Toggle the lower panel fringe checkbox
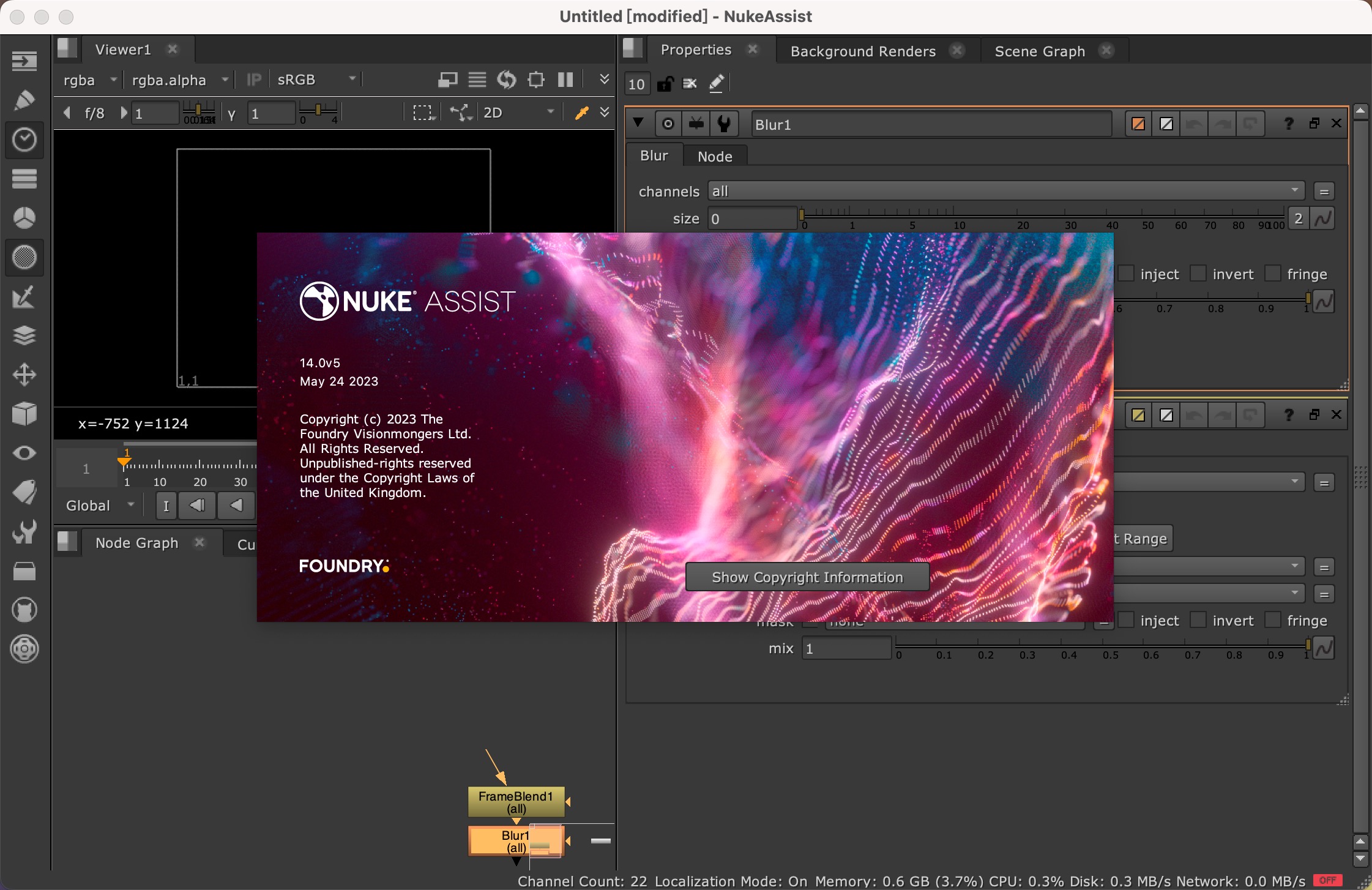Screen dimensions: 1372x890 click(1273, 619)
